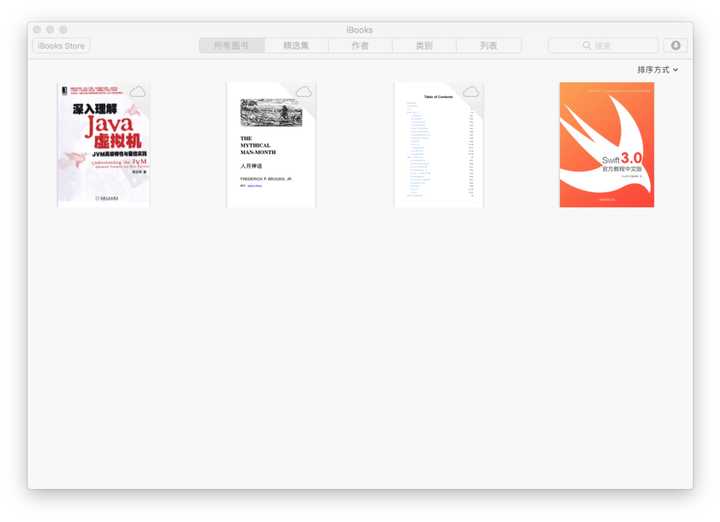Maximize the iBooks window
The height and width of the screenshot is (522, 720).
(x=63, y=29)
